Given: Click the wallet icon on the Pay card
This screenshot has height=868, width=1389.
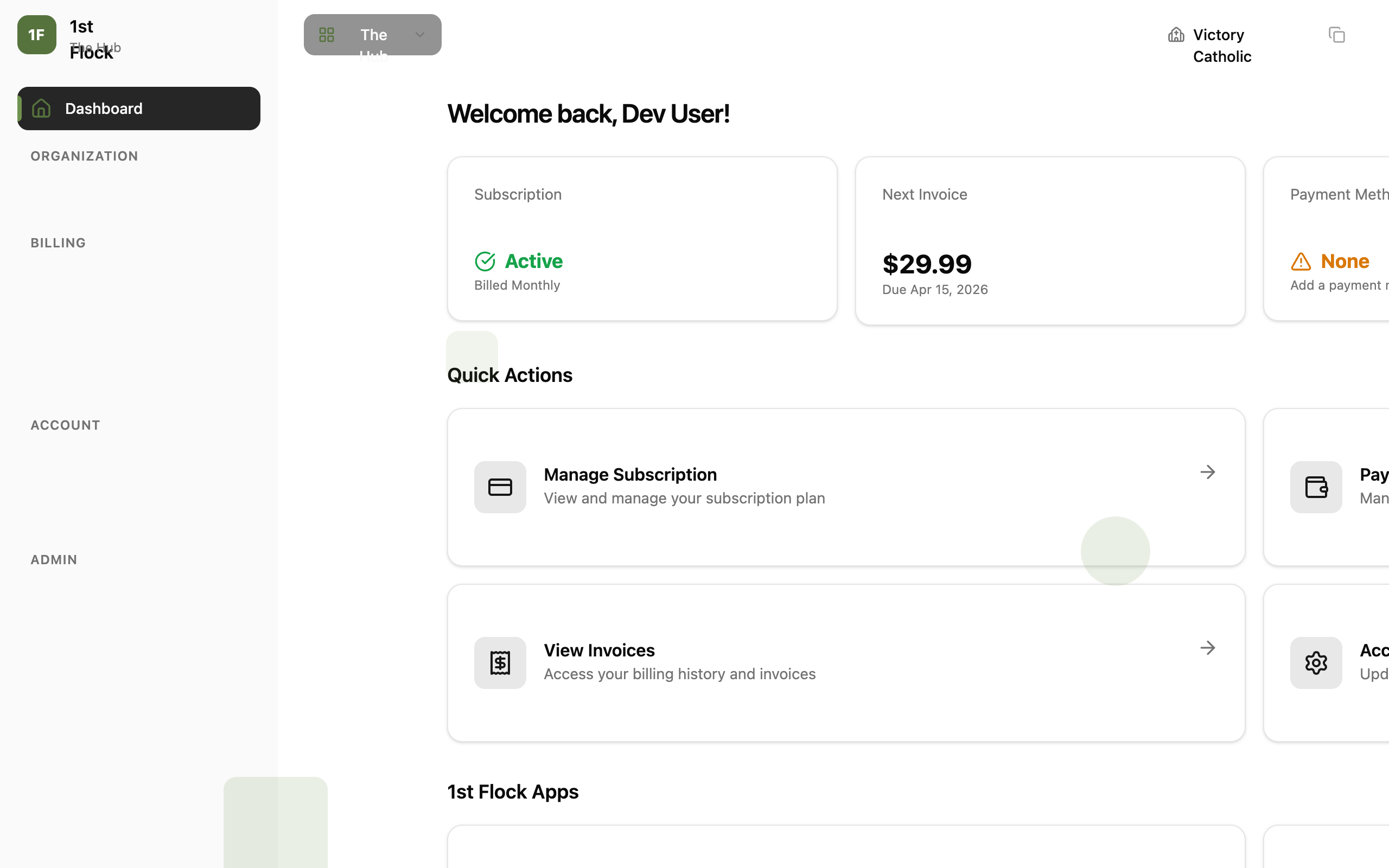Looking at the screenshot, I should 1316,487.
